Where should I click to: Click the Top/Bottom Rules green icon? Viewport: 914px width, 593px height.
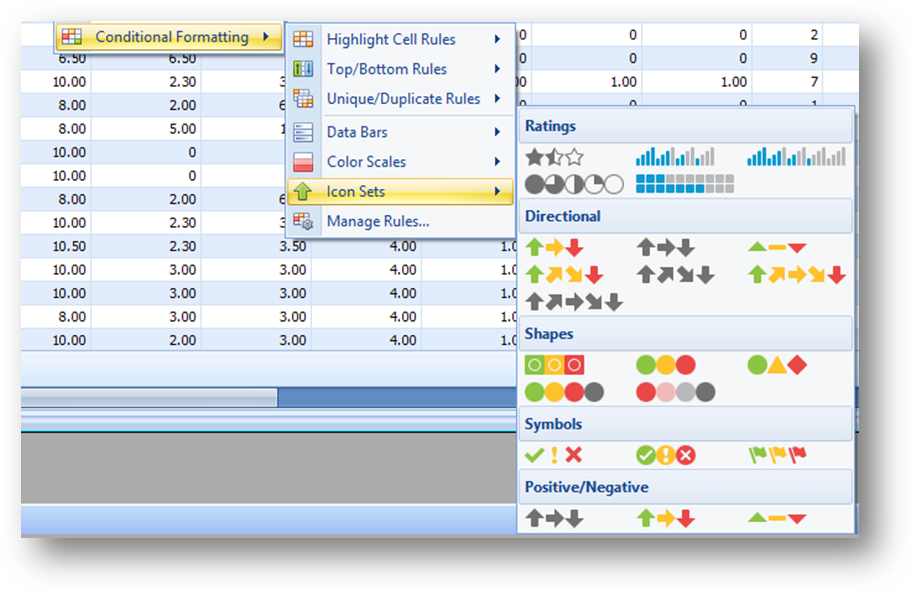303,69
